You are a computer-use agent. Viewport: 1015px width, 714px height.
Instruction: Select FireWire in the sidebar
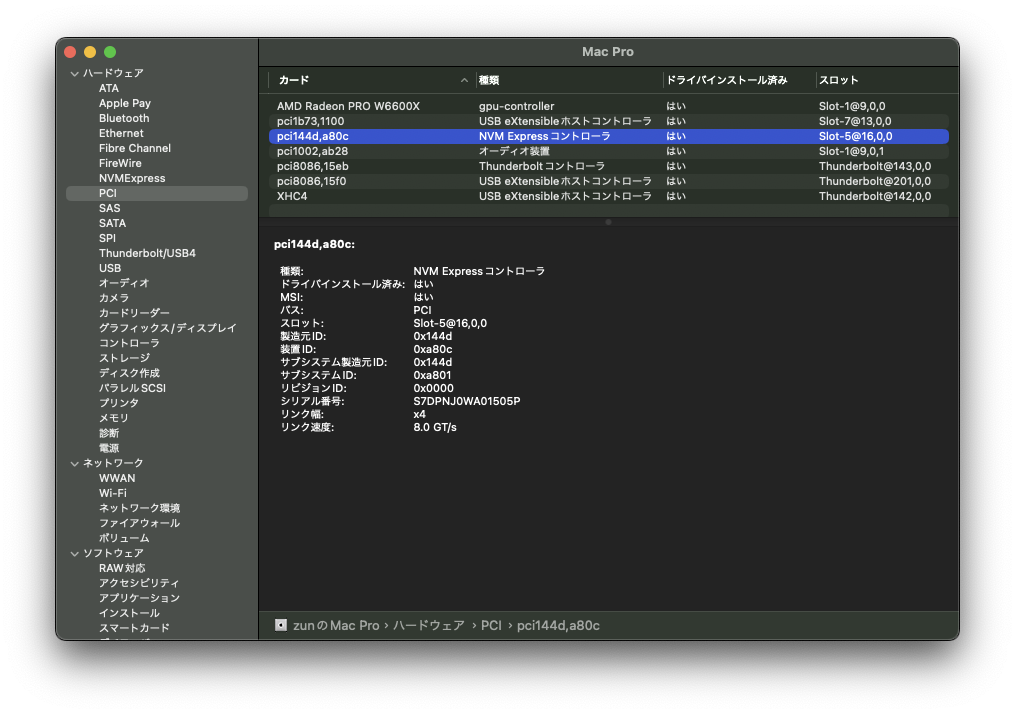[x=120, y=163]
